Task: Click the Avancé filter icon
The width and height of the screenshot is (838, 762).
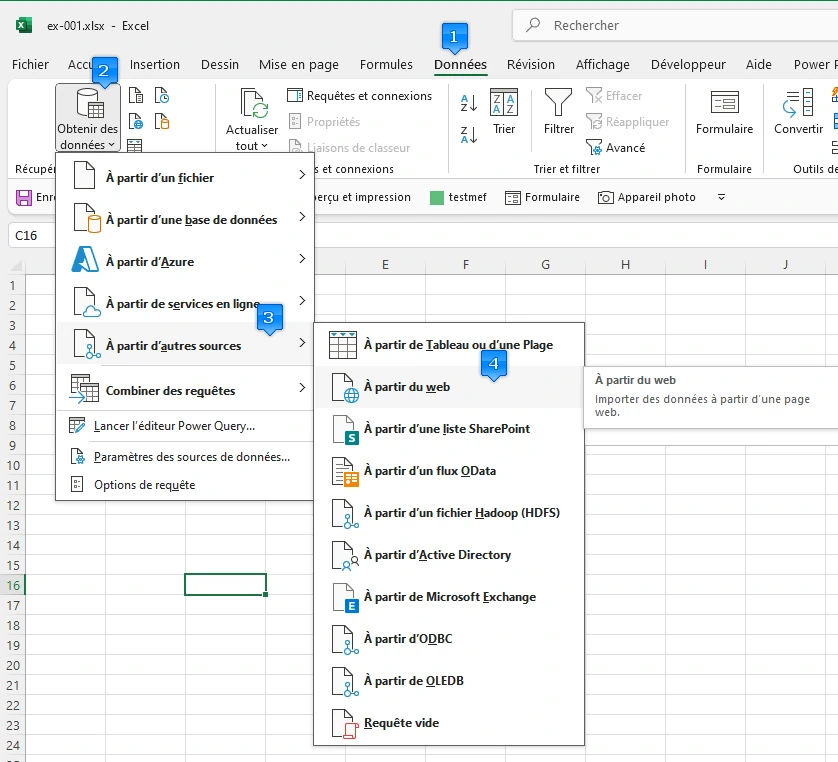Action: tap(594, 148)
